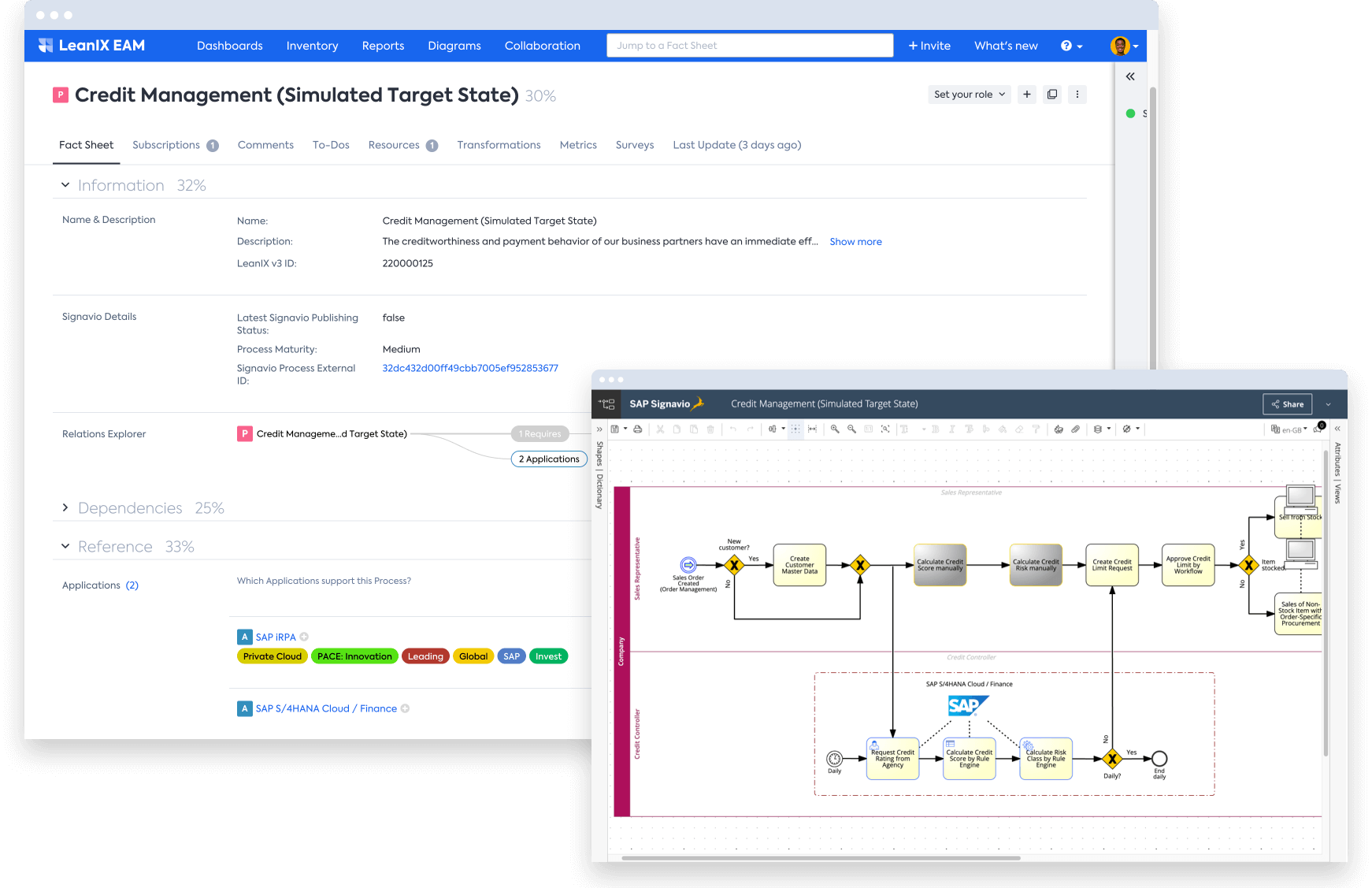Switch to the Metrics tab
The height and width of the screenshot is (888, 1372).
578,145
